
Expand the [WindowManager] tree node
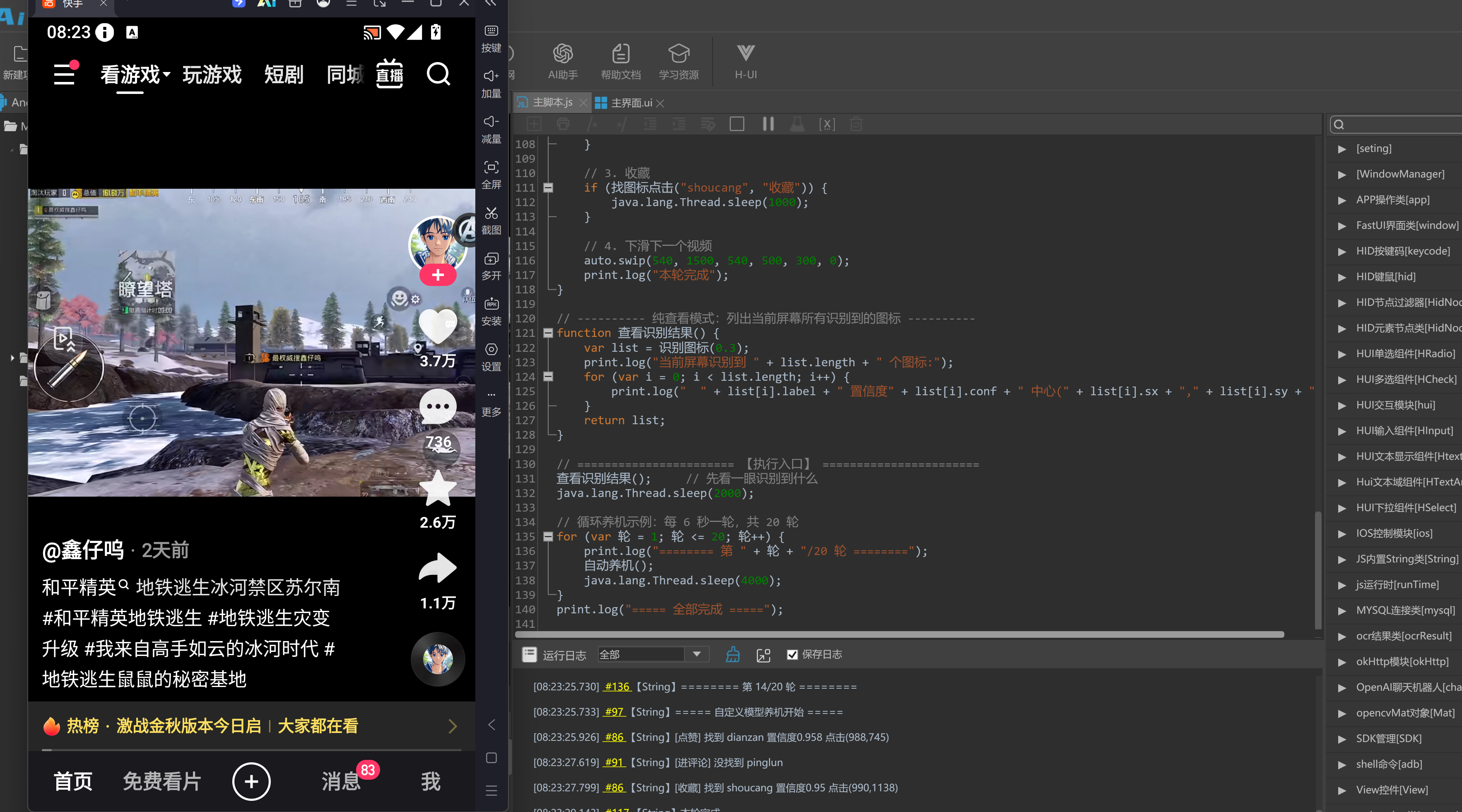point(1342,174)
